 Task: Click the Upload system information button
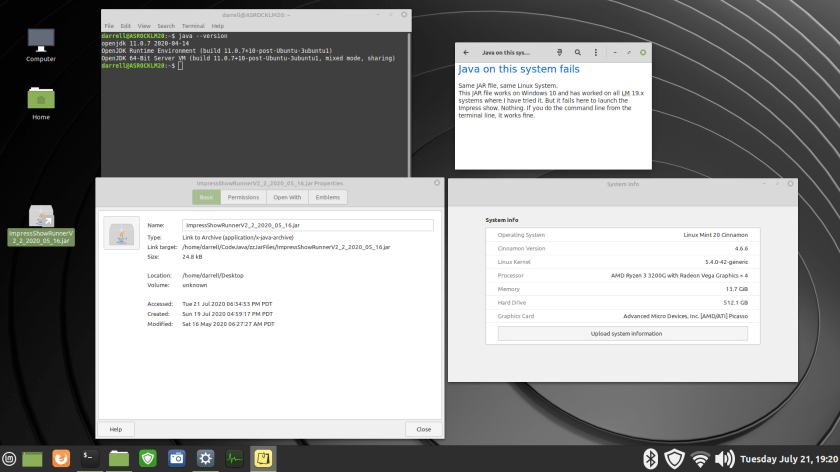pyautogui.click(x=622, y=333)
